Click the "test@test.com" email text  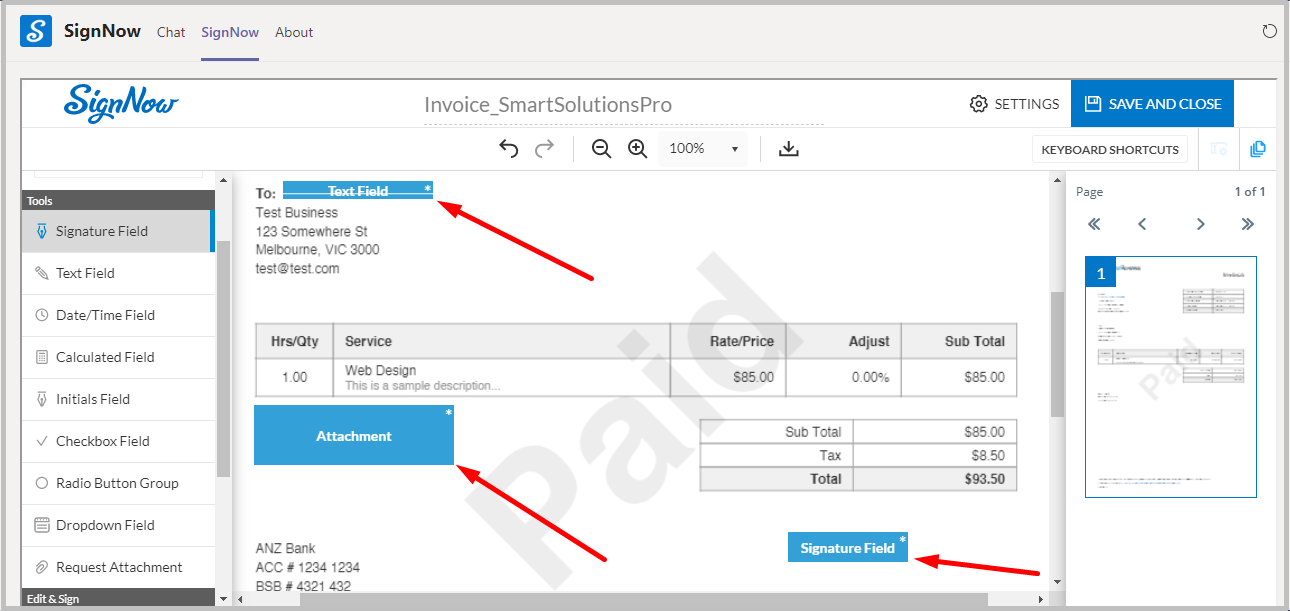(x=298, y=268)
